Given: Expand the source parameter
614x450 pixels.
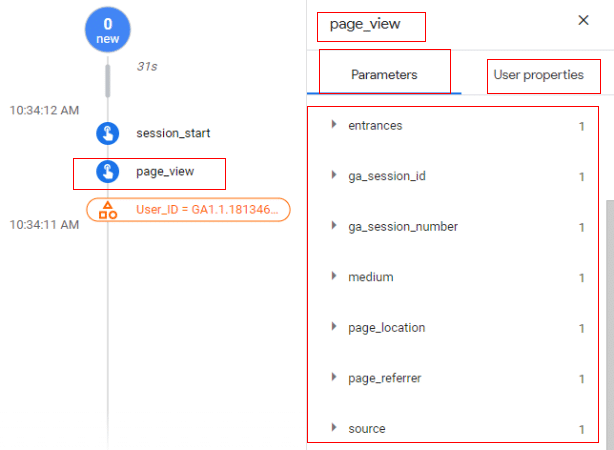Looking at the screenshot, I should click(x=334, y=429).
